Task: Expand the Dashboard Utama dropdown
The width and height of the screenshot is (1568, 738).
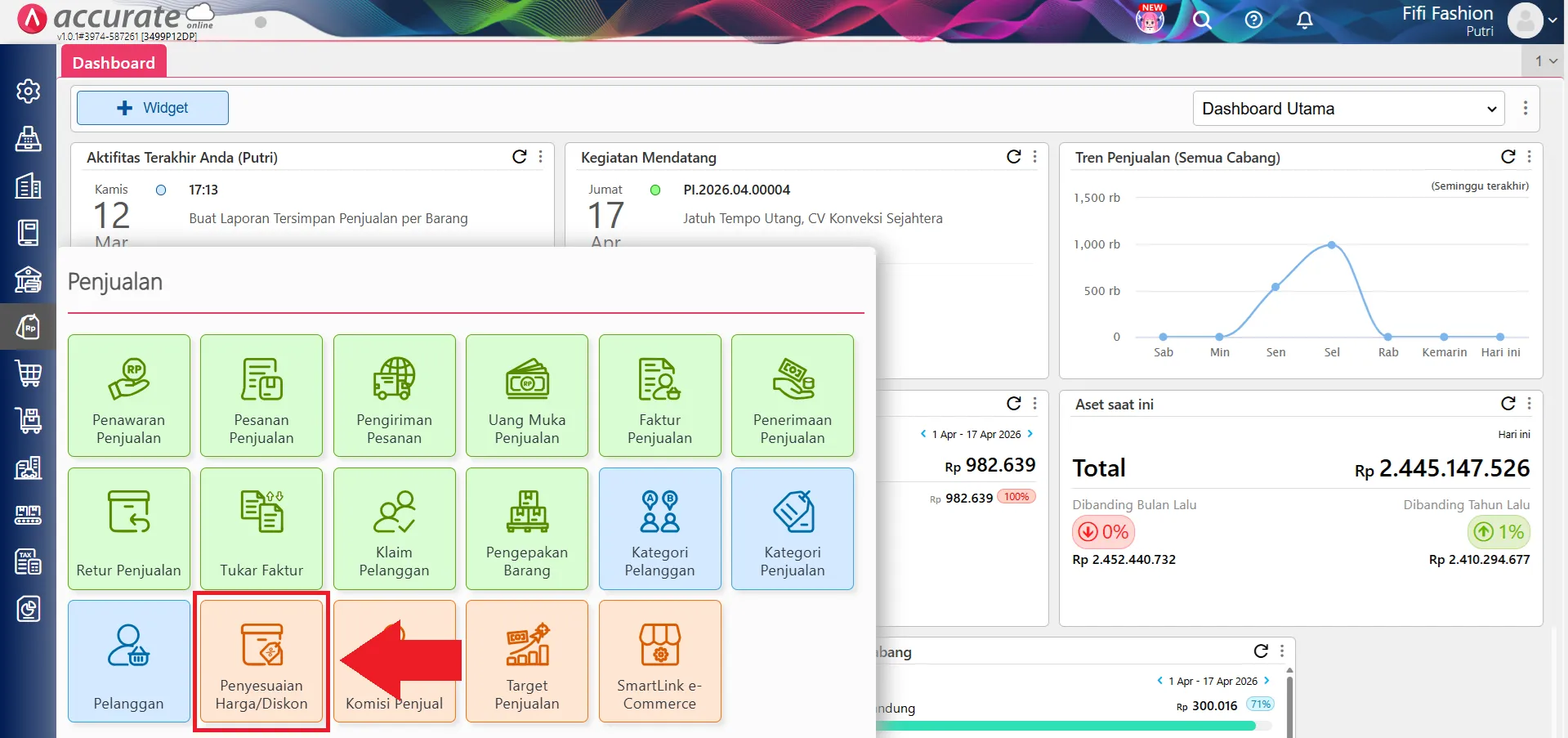Action: [x=1349, y=109]
